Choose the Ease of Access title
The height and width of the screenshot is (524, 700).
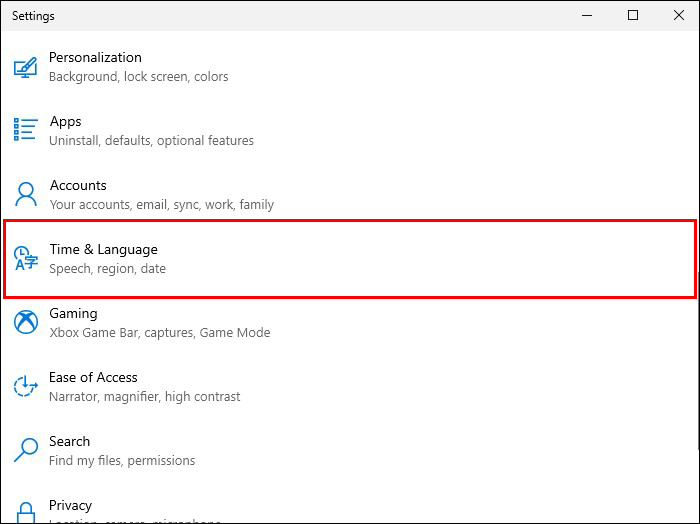(93, 378)
